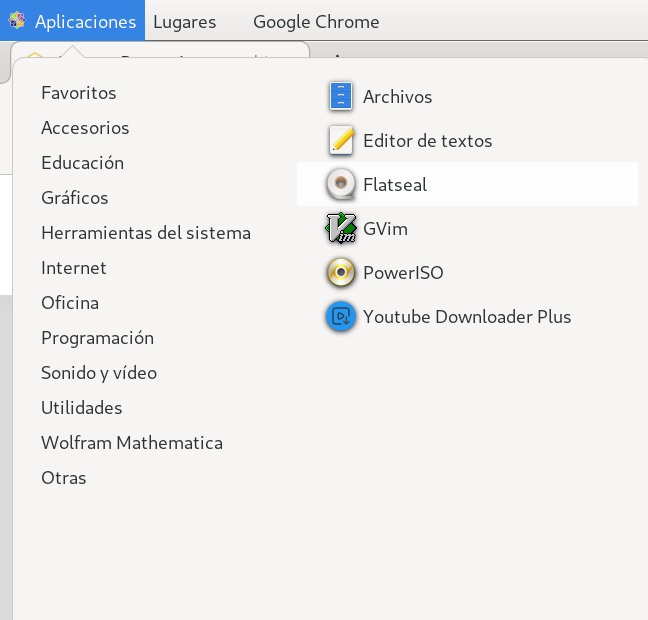Select the Favoritos category

tap(79, 93)
